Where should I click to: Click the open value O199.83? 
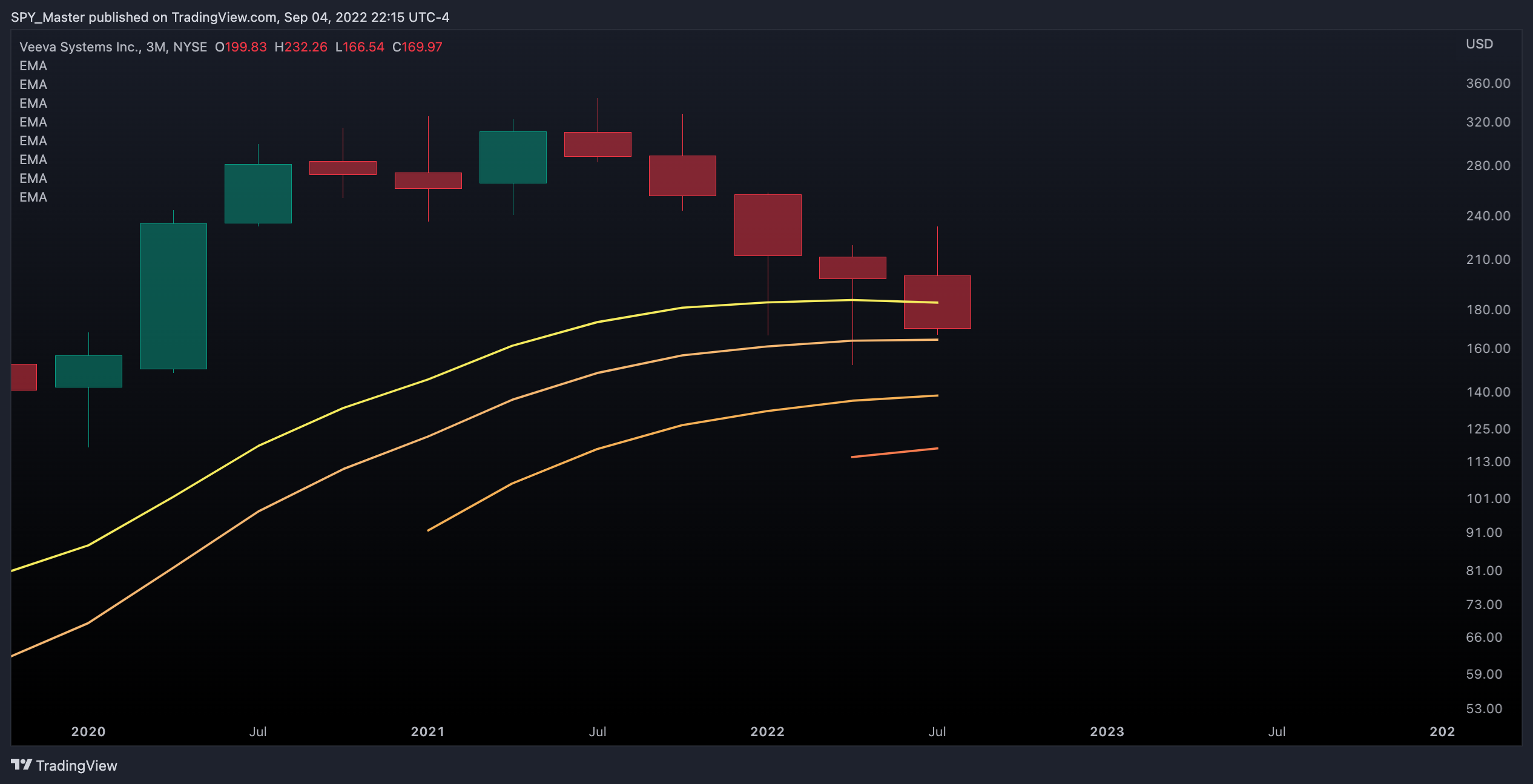tap(241, 47)
